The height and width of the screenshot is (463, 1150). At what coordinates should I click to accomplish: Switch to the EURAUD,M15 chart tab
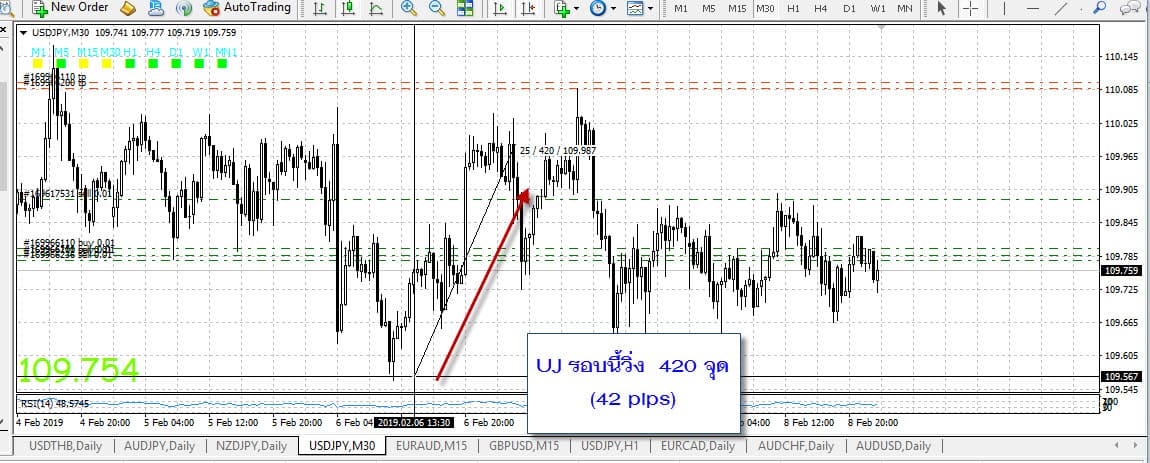431,446
